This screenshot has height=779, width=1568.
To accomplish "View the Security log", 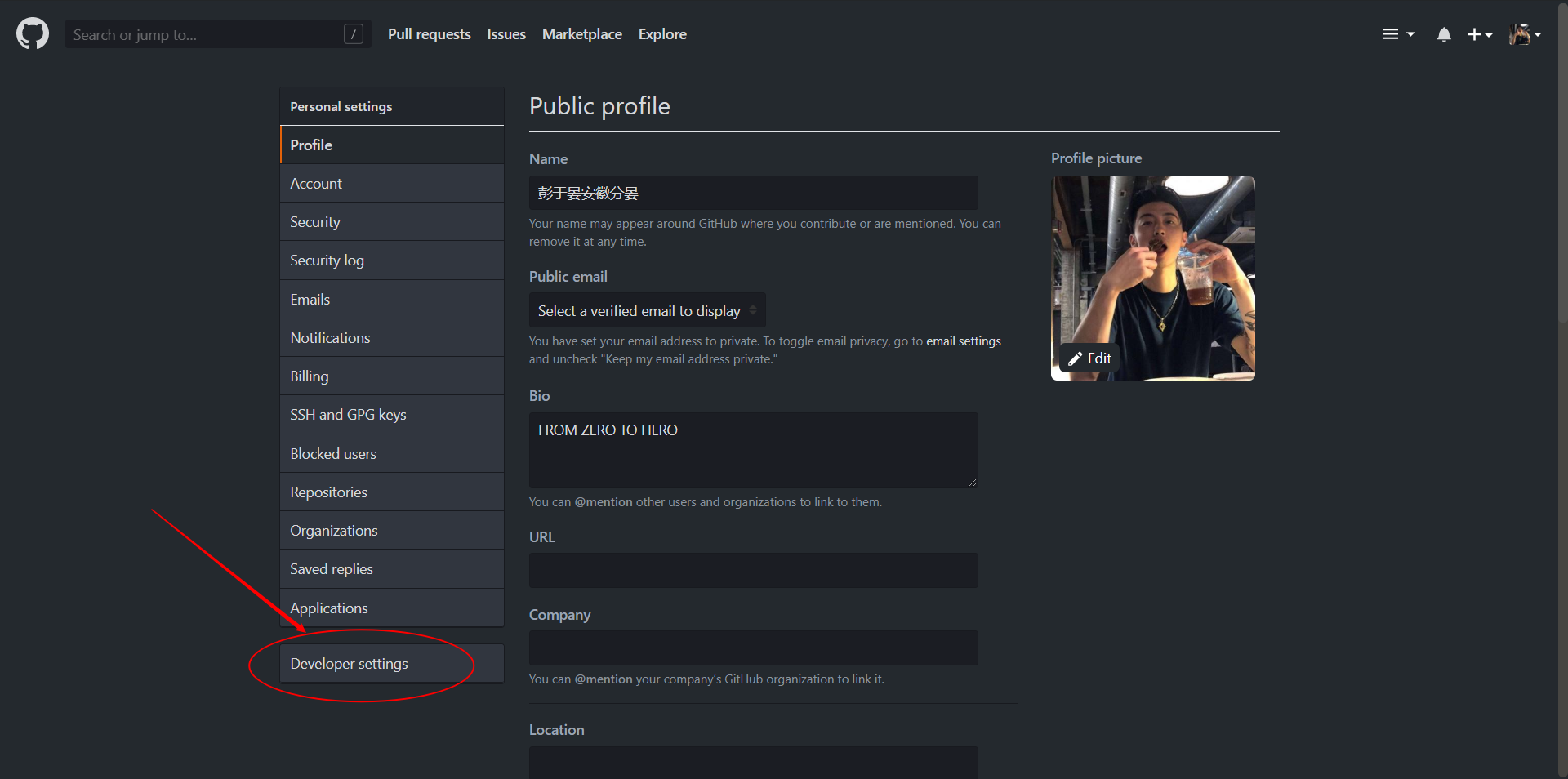I will click(x=392, y=260).
